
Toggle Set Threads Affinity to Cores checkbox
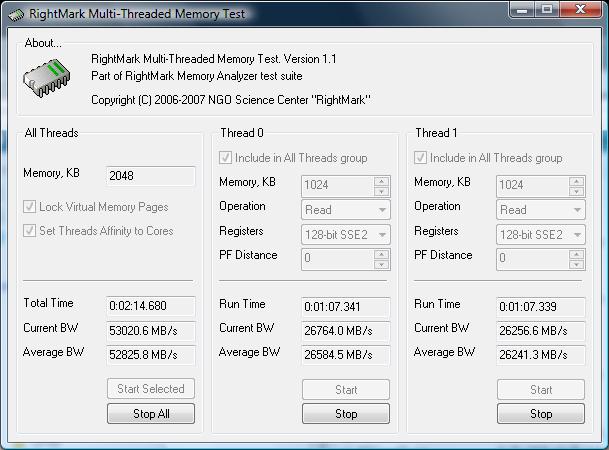30,231
